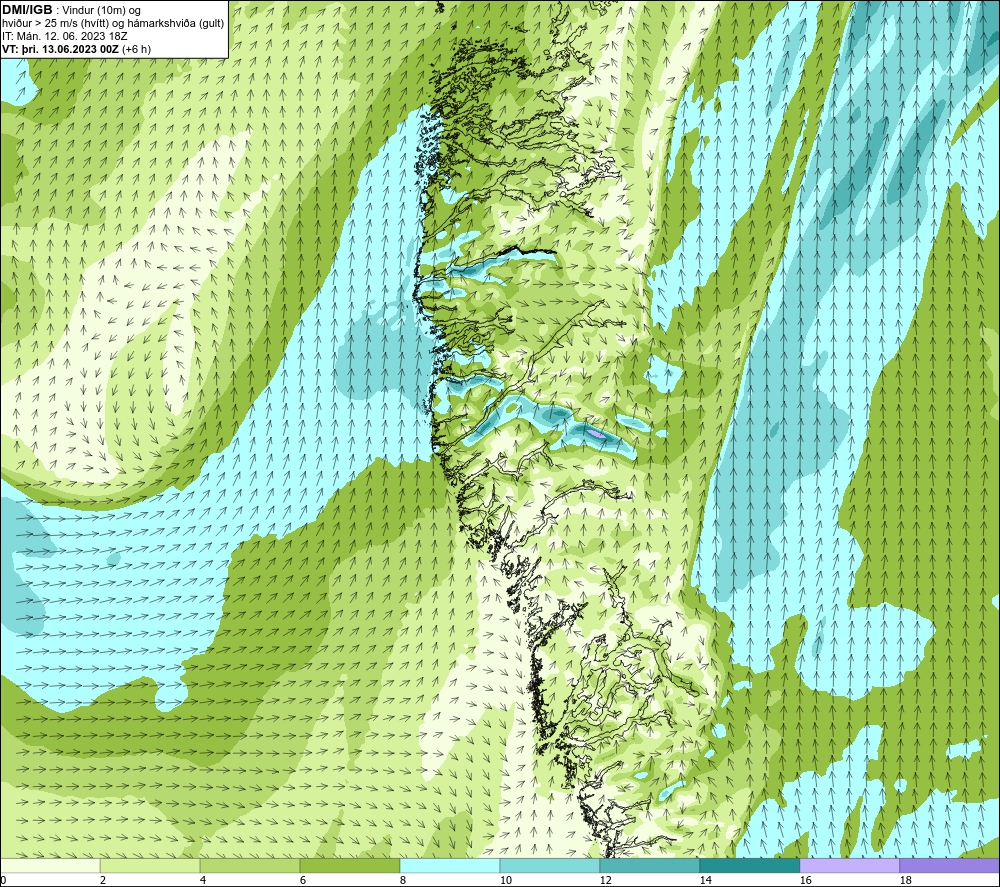Click the 'DMI/IGB' title text
1000x887 pixels.
point(27,10)
